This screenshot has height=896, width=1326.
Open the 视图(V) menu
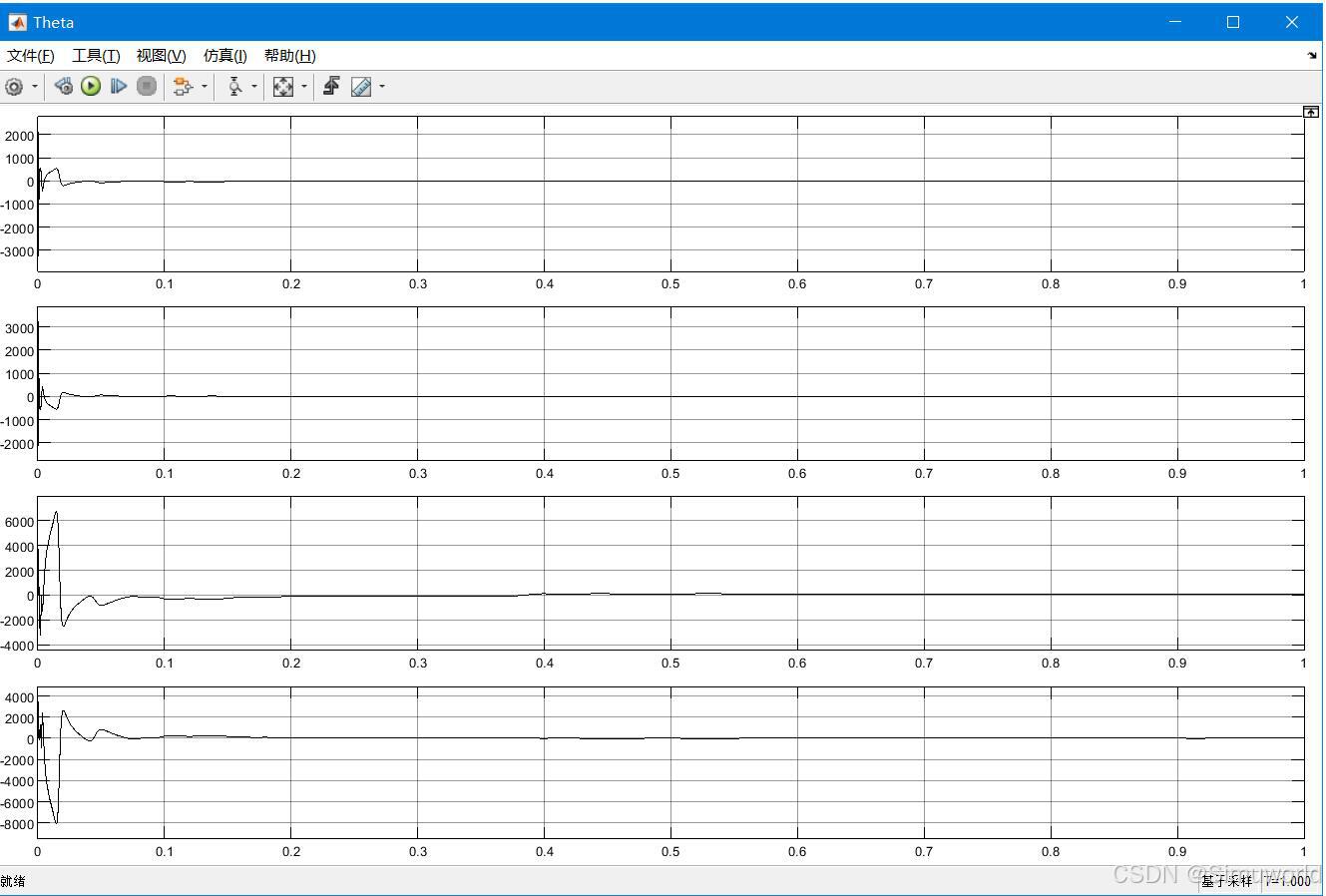point(161,56)
